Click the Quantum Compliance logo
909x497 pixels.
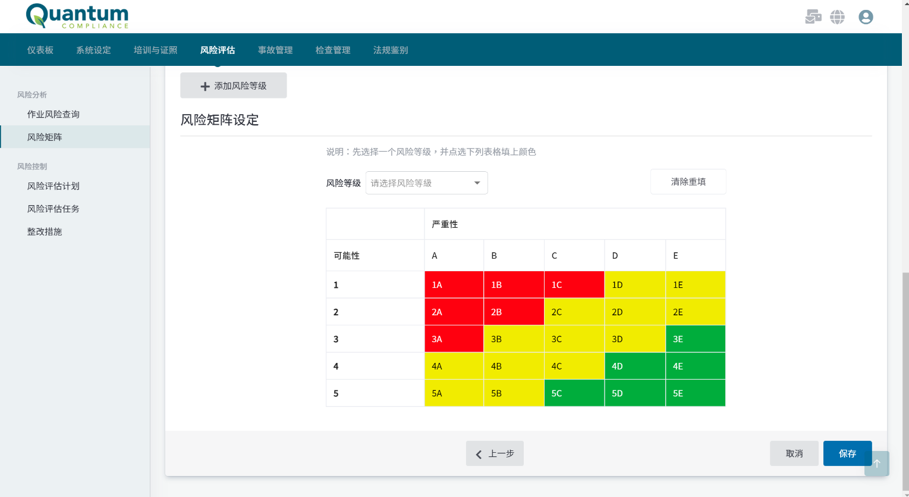coord(77,16)
